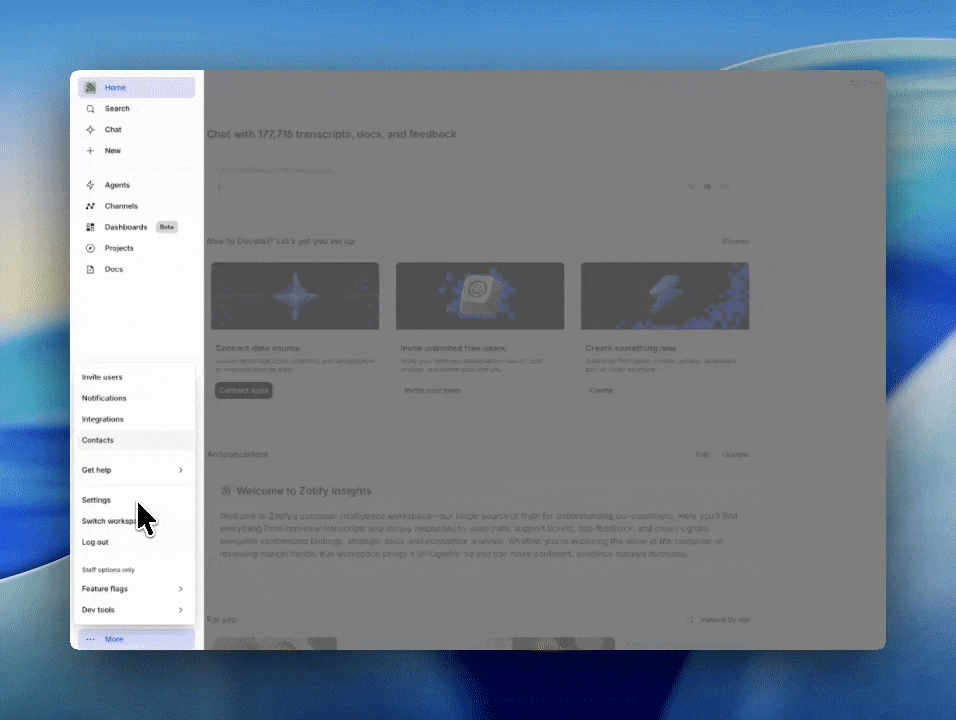Select the highlighted Contacts entry
The width and height of the screenshot is (956, 720).
(x=134, y=440)
